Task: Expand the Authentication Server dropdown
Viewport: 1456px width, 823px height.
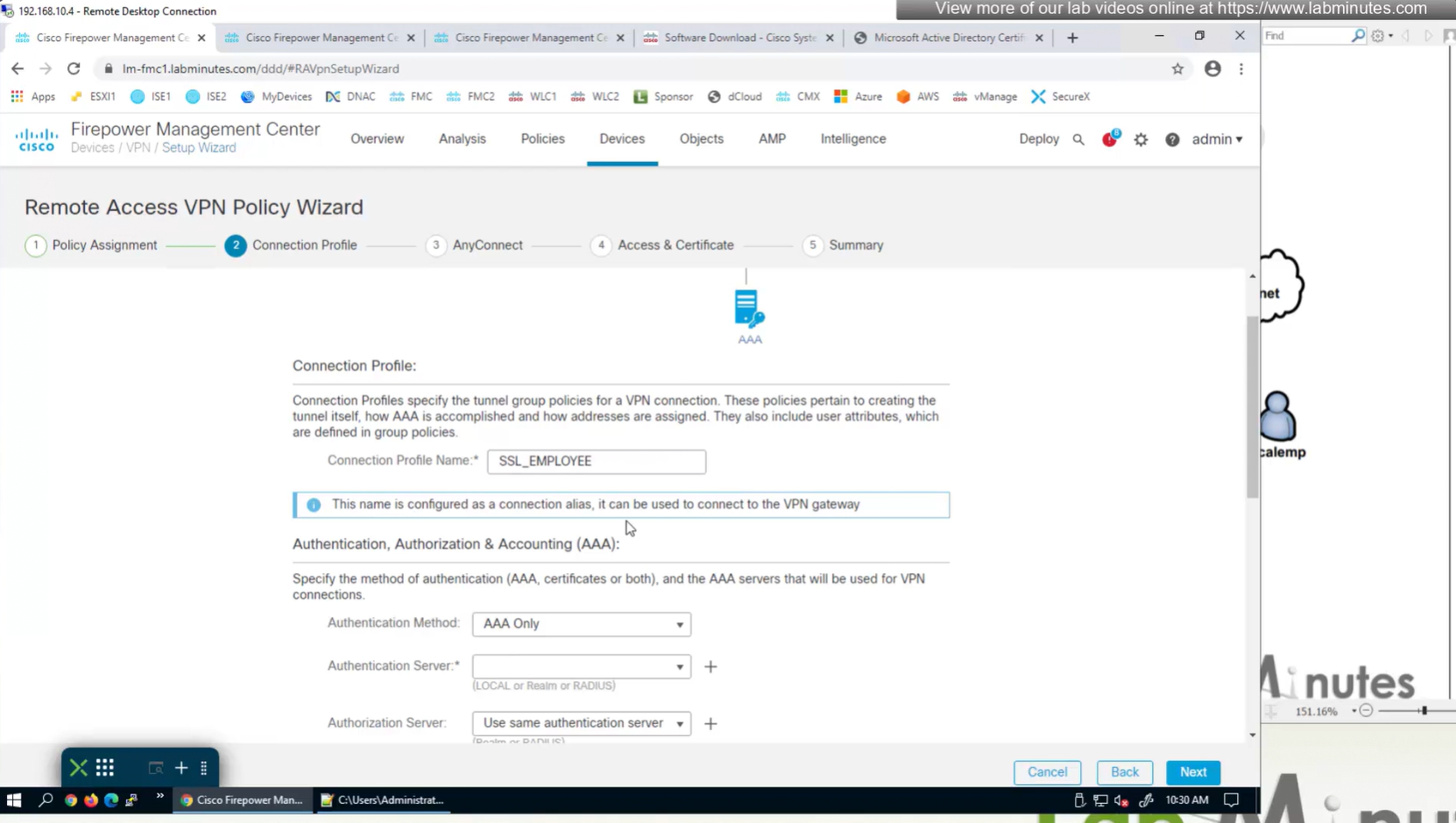Action: 582,667
